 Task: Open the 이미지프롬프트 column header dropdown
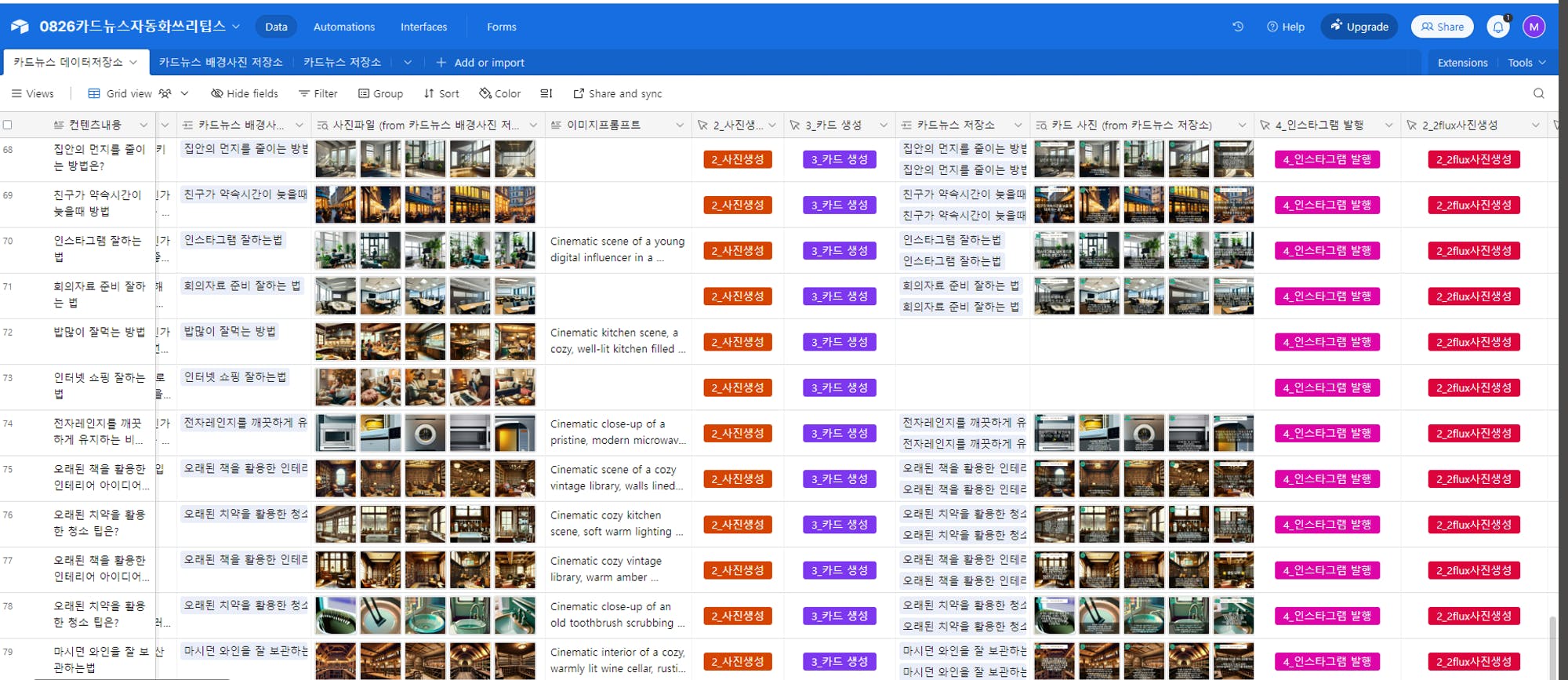680,125
